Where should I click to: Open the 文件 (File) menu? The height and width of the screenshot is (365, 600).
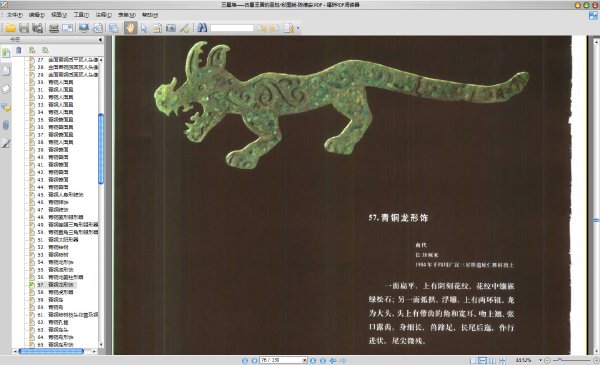click(x=14, y=15)
